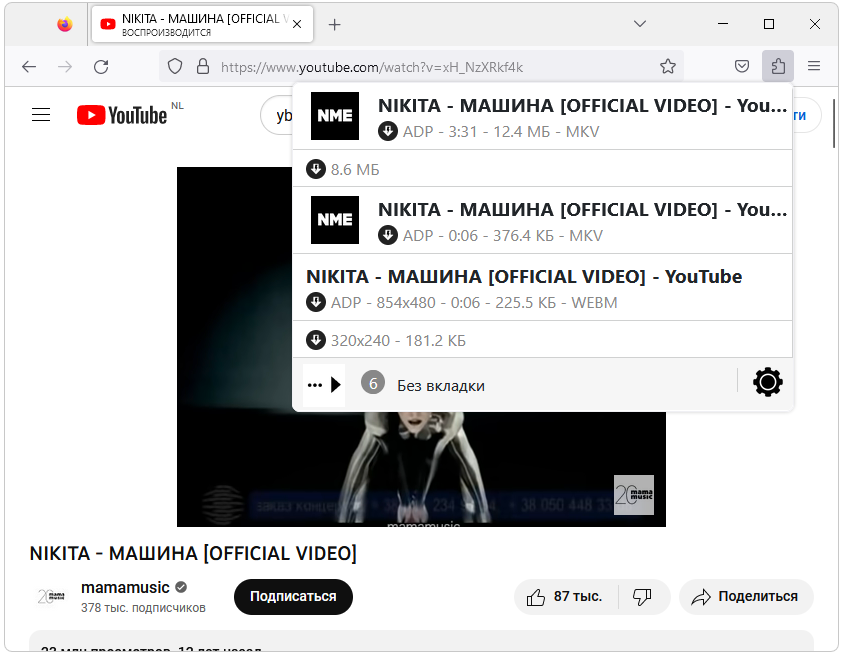
Task: Open a new tab with plus button
Action: click(x=334, y=24)
